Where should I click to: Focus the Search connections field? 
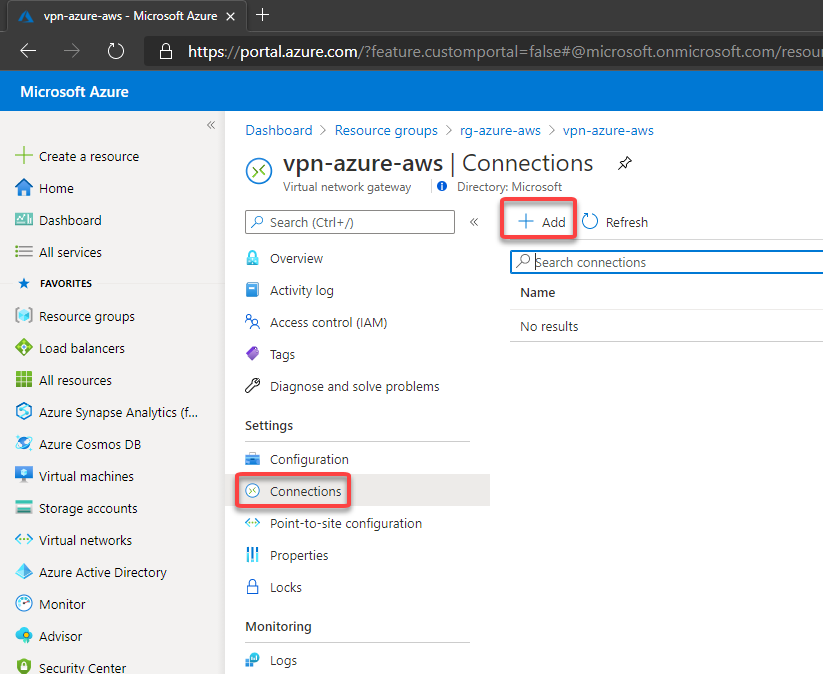point(667,262)
